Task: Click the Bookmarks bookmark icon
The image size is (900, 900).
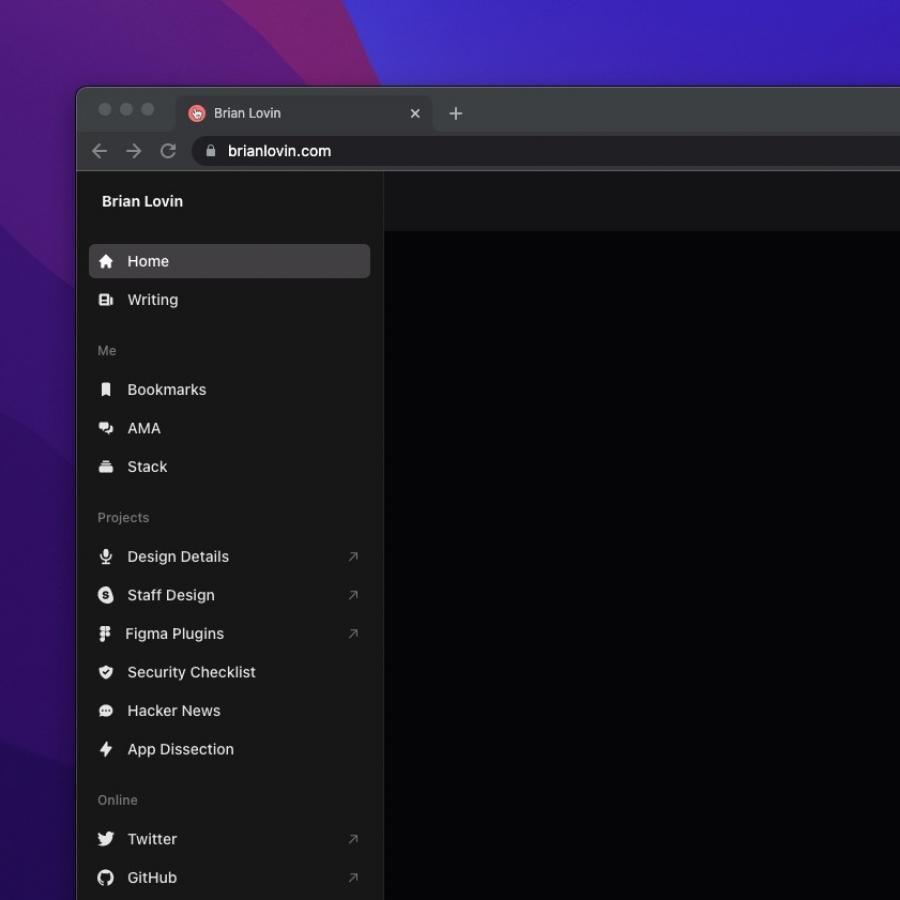Action: (x=106, y=389)
